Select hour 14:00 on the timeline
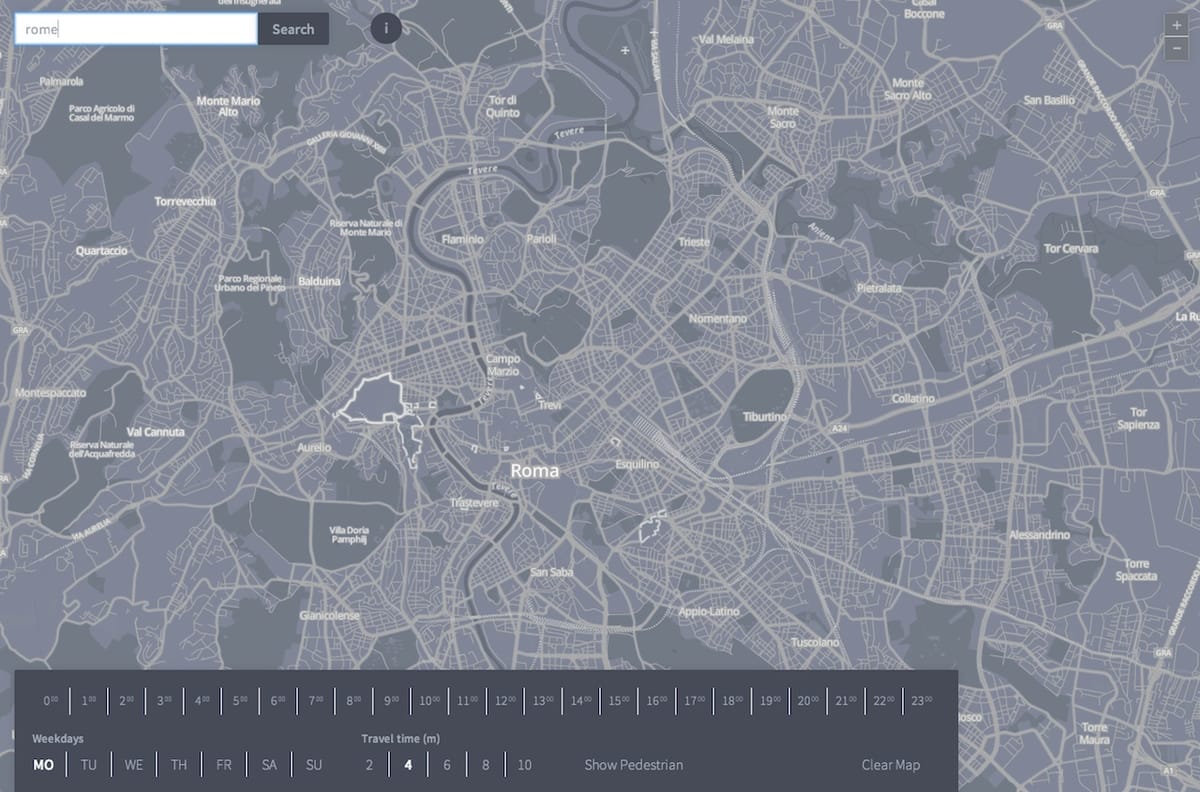 click(581, 700)
